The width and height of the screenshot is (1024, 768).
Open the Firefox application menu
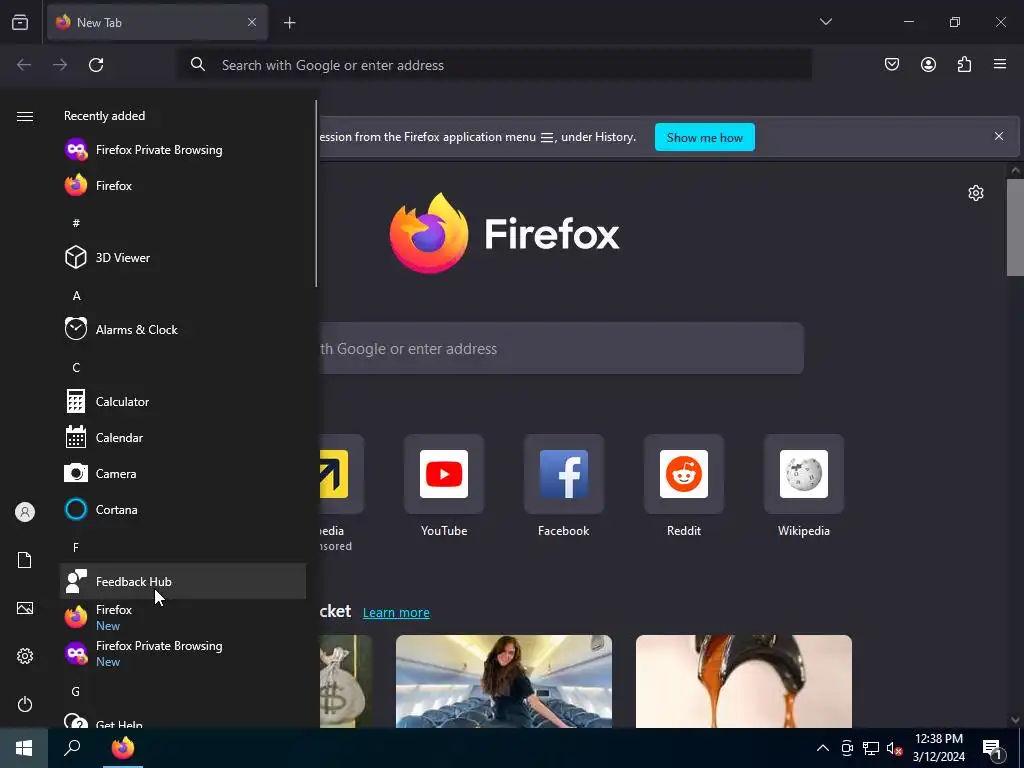[x=1000, y=64]
